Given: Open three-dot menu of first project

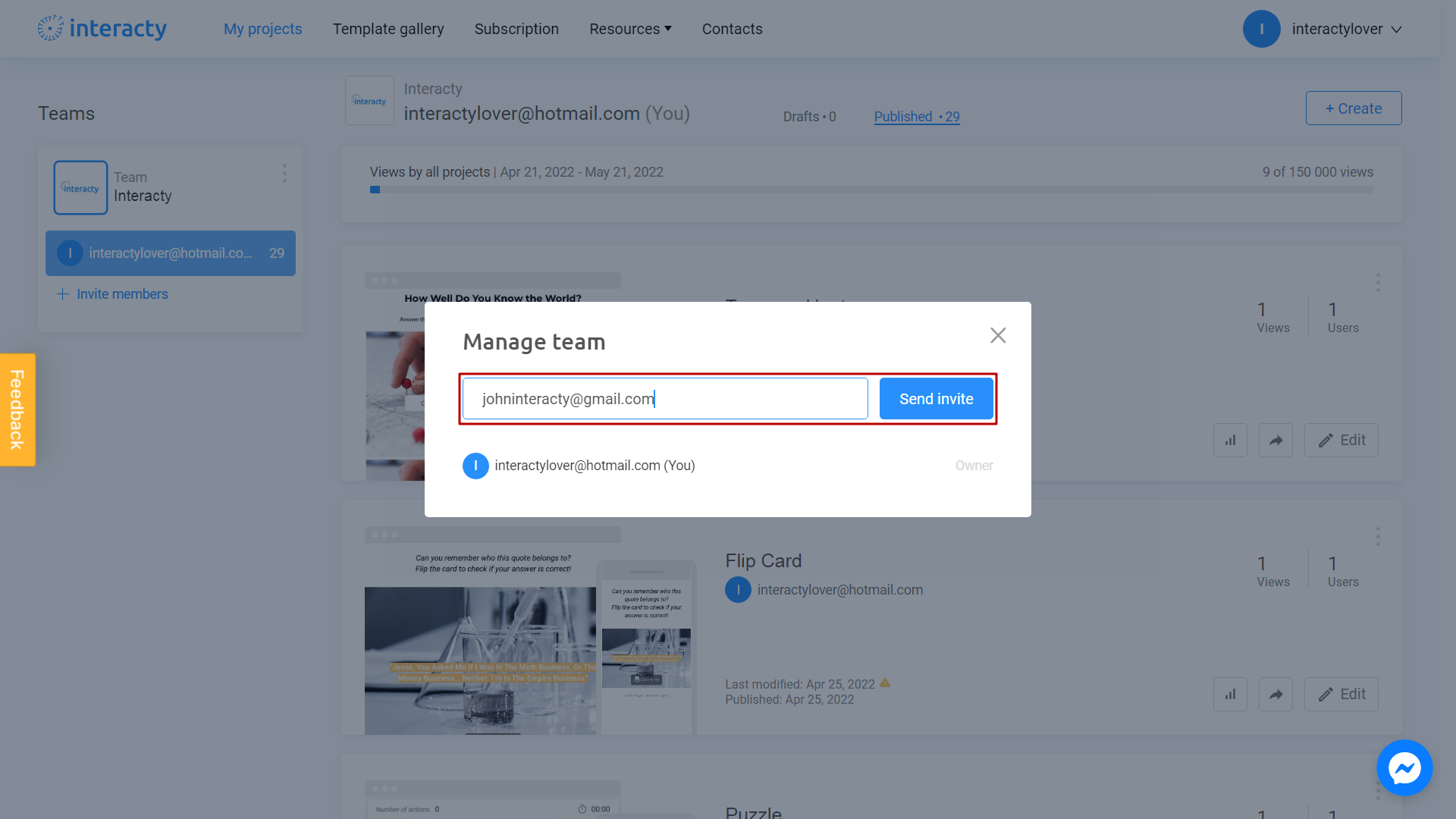Looking at the screenshot, I should point(1378,283).
